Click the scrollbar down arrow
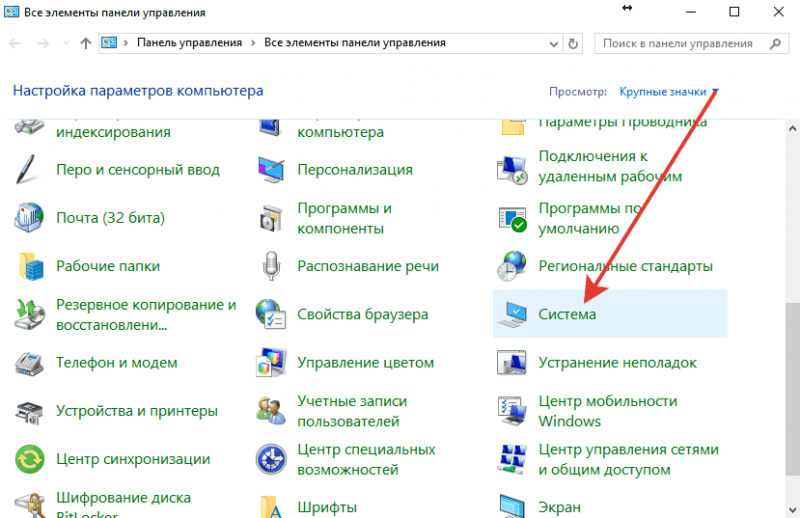Viewport: 800px width, 518px height. 792,509
